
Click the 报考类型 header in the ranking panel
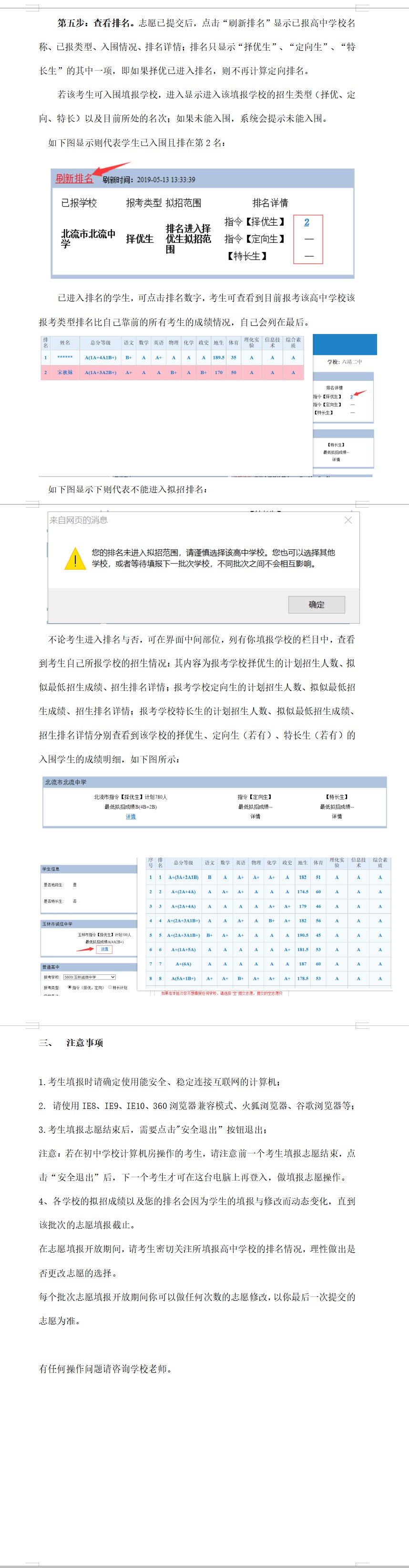click(144, 203)
